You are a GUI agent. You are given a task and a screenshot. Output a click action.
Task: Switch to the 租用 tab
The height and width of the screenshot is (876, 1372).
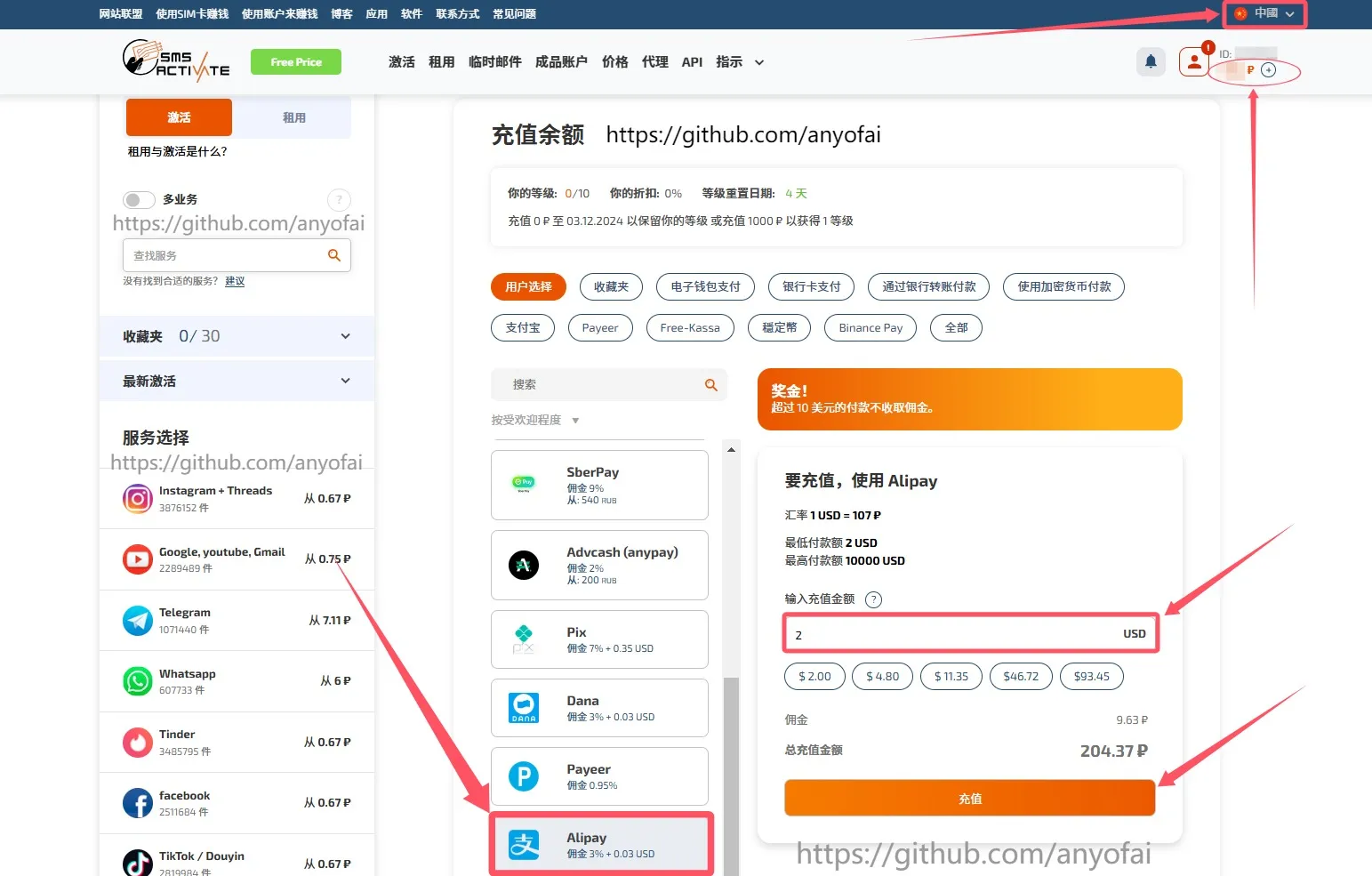click(293, 117)
